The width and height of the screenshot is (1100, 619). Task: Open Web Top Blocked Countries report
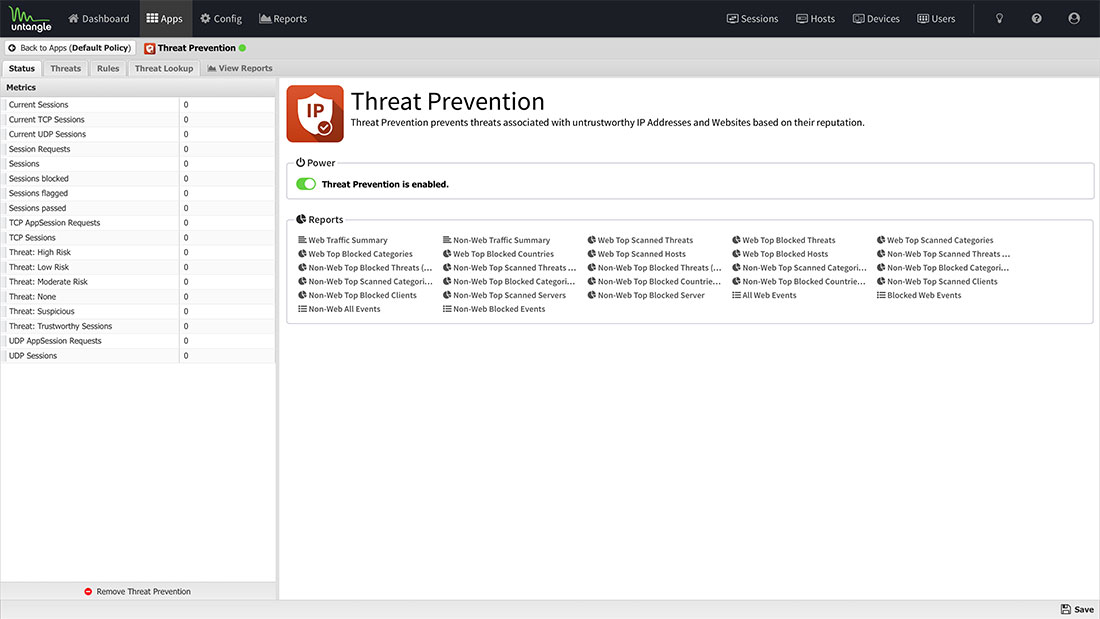click(498, 254)
